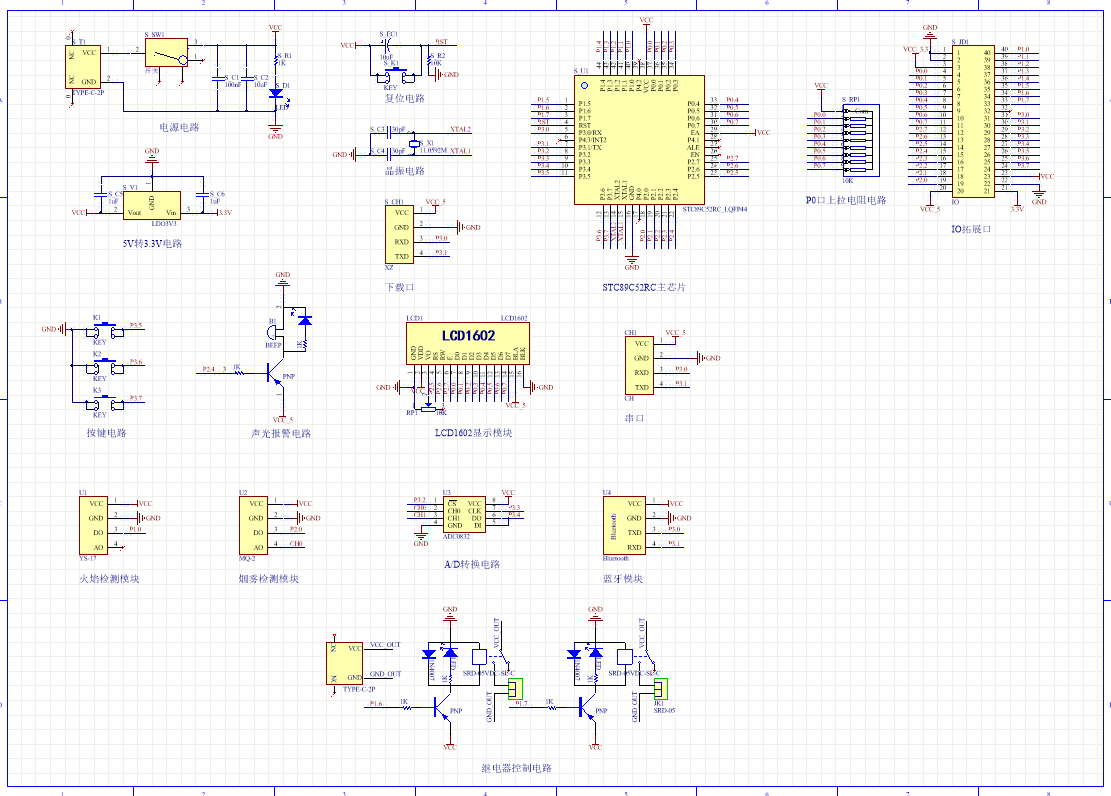Select the ADC0832 converter chip U3
This screenshot has height=796, width=1111.
coord(463,514)
